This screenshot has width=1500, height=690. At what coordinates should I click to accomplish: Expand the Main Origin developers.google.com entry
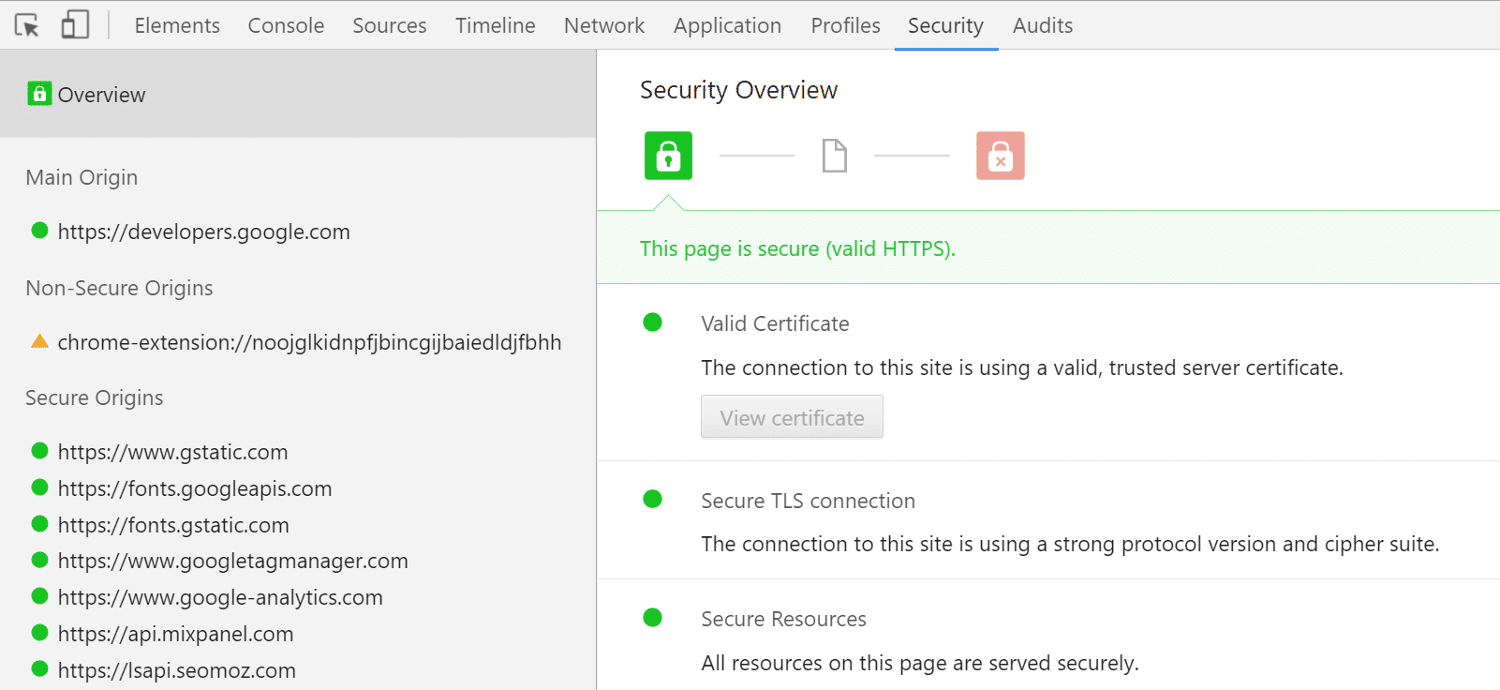coord(204,231)
